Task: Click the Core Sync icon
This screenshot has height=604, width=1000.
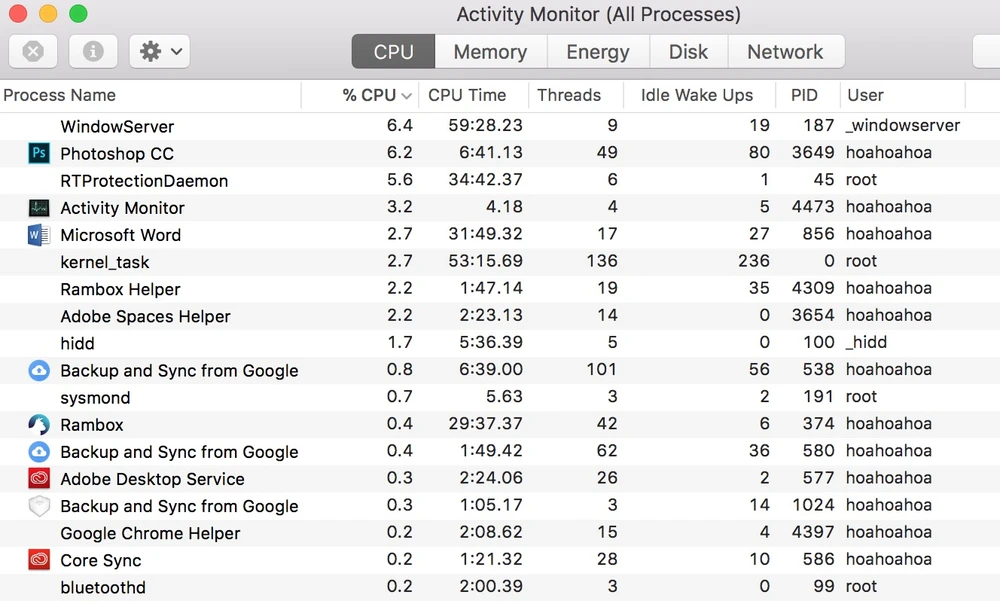Action: coord(39,560)
